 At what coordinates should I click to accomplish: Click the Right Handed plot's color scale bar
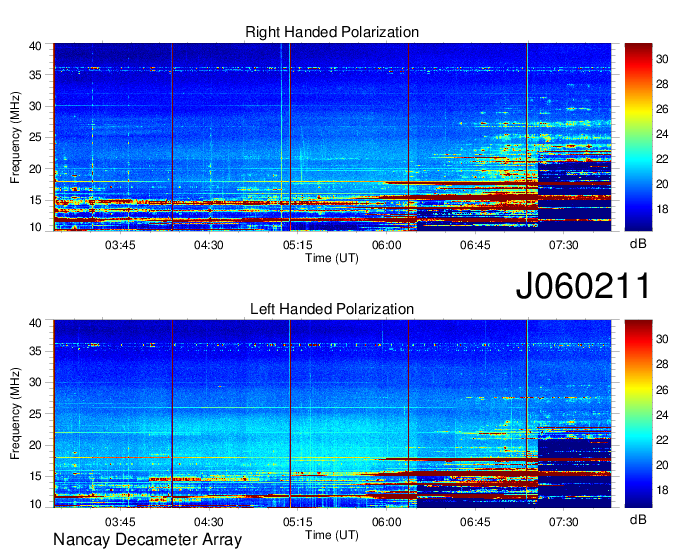click(x=638, y=137)
